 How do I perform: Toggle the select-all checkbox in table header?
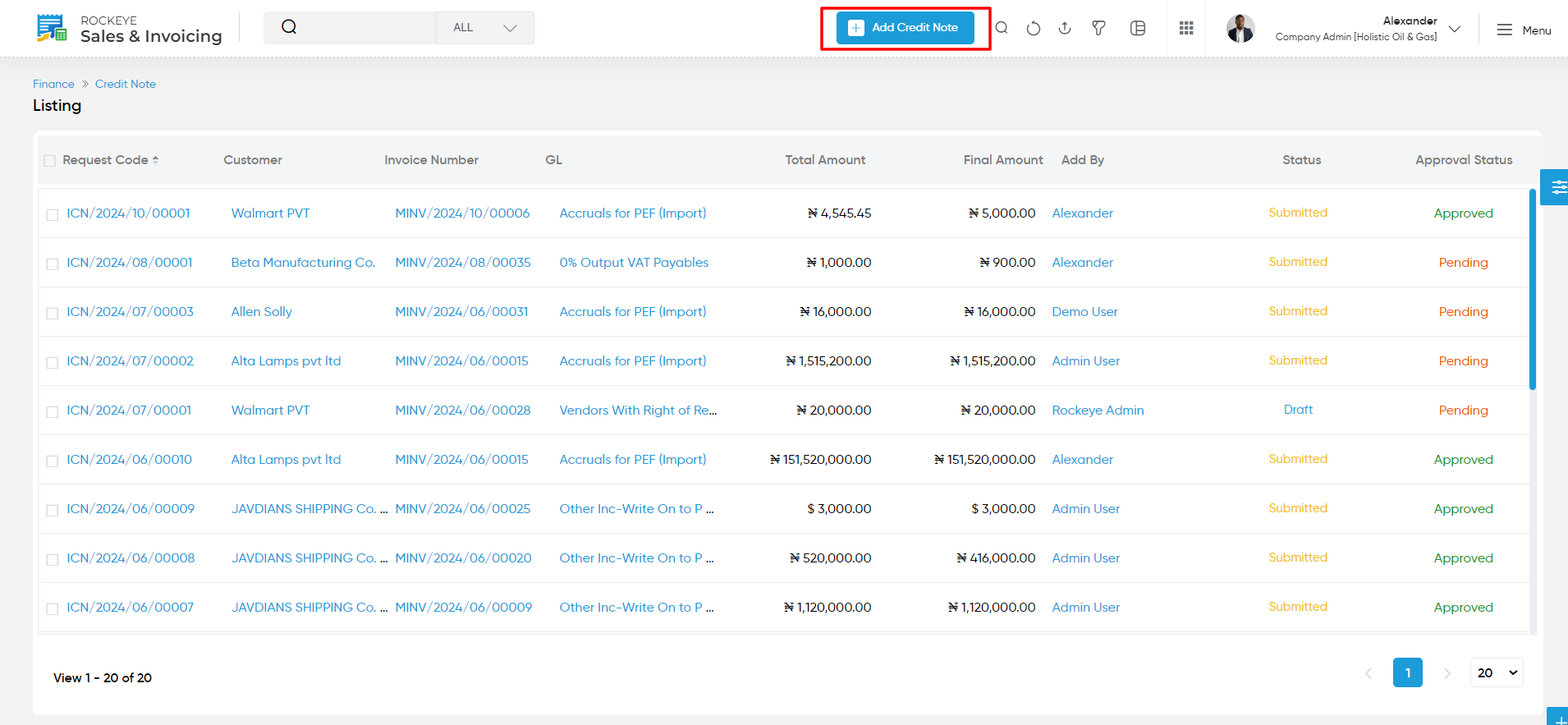[x=50, y=161]
